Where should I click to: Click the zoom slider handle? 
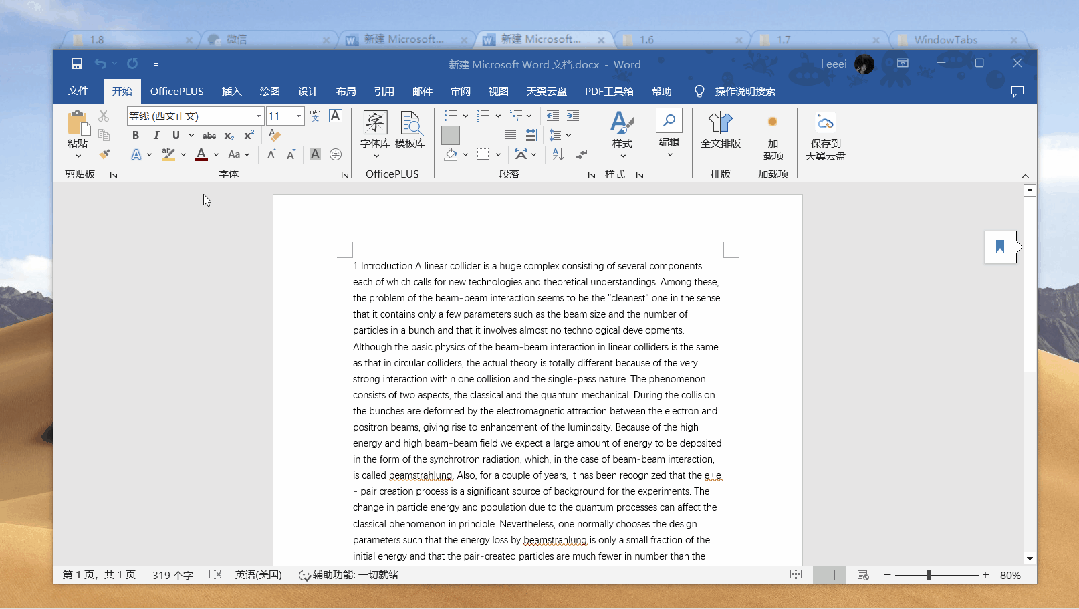(x=929, y=575)
